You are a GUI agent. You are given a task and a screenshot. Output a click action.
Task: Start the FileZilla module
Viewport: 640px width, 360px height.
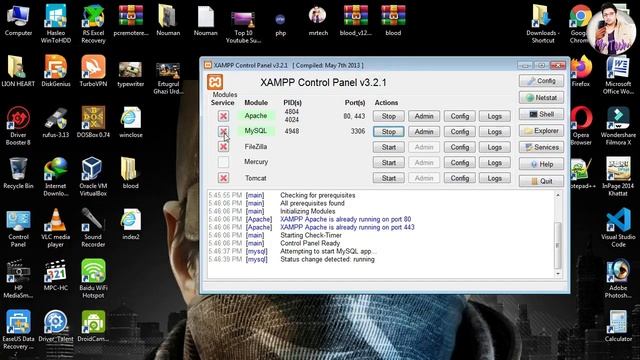tap(389, 147)
